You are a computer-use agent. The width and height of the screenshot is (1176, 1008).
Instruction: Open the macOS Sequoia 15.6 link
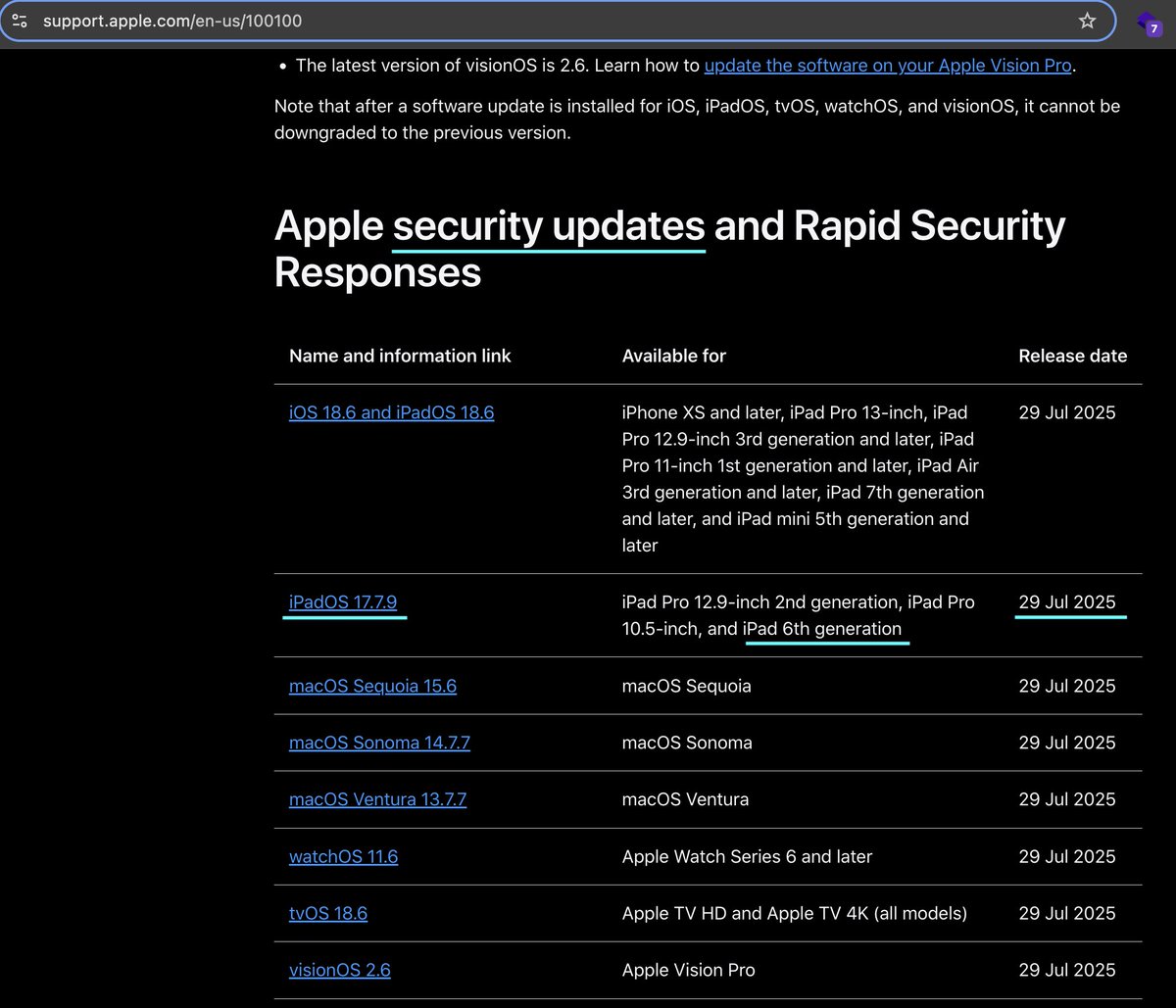click(372, 686)
